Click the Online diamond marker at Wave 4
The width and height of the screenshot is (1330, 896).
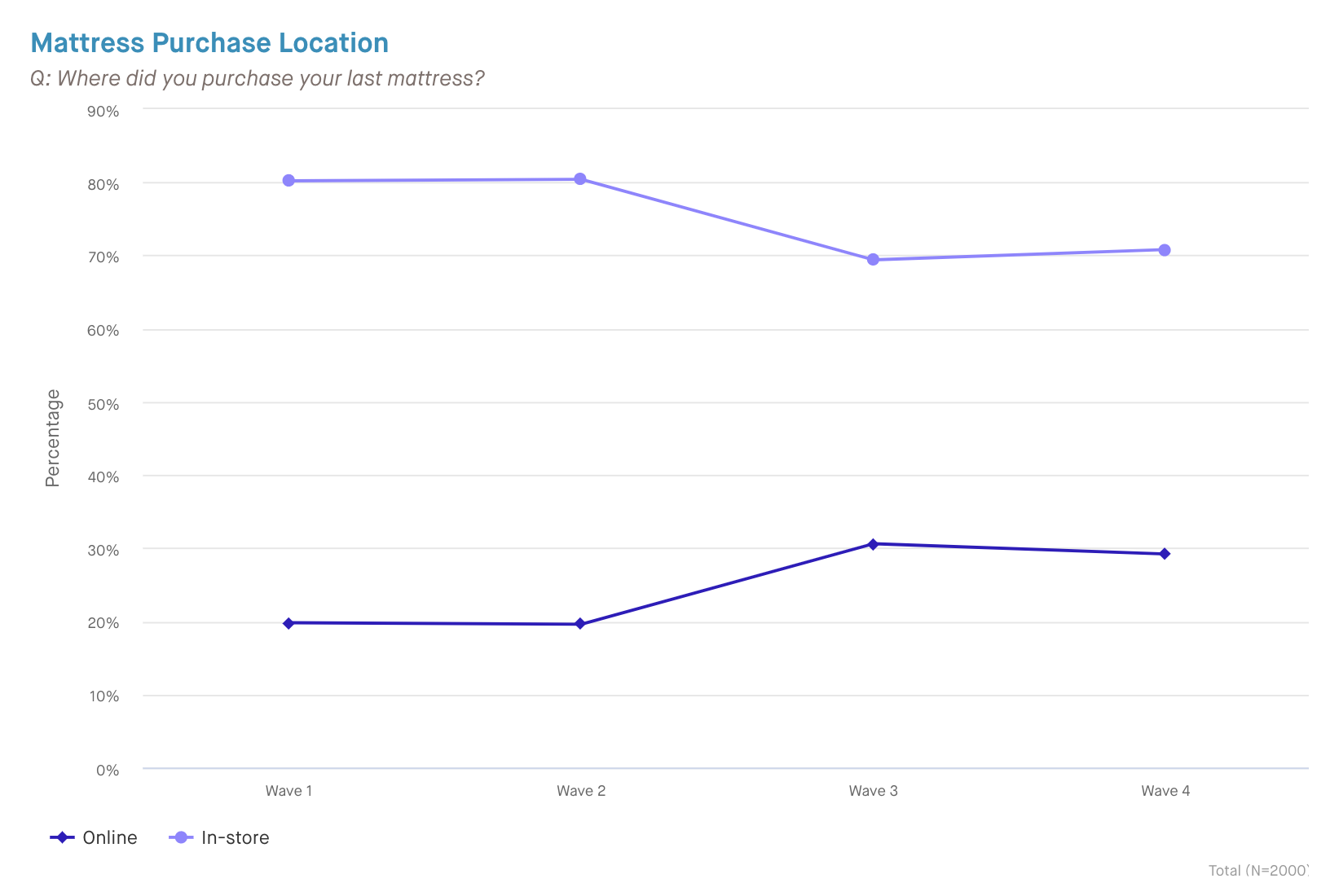point(1165,554)
